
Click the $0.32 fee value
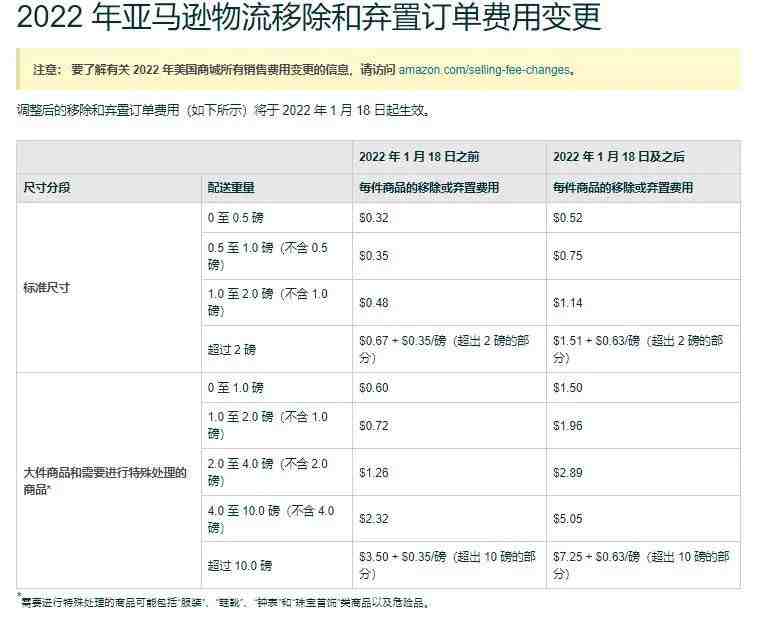374,218
